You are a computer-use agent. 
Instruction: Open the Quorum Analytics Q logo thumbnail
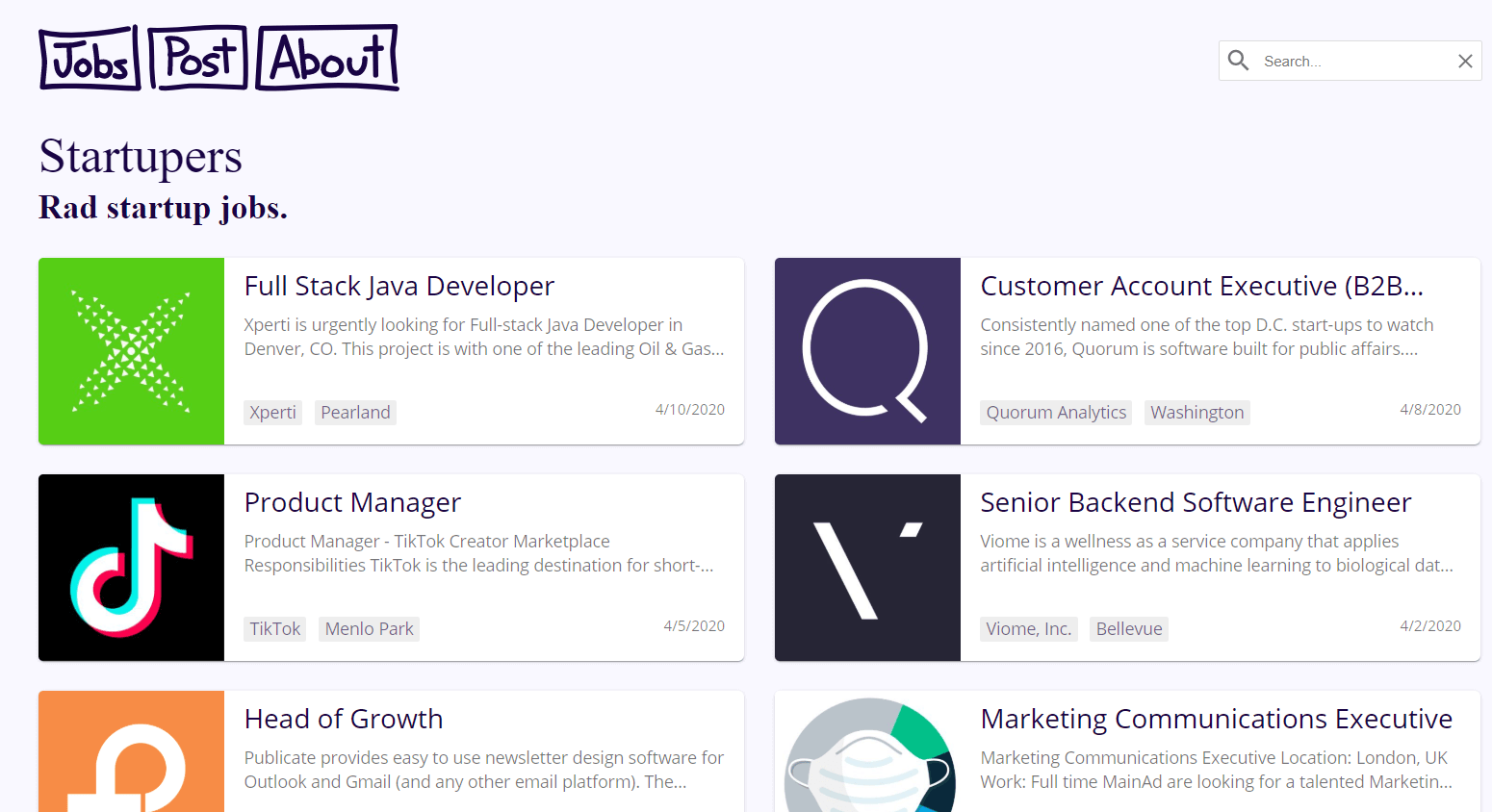point(867,351)
